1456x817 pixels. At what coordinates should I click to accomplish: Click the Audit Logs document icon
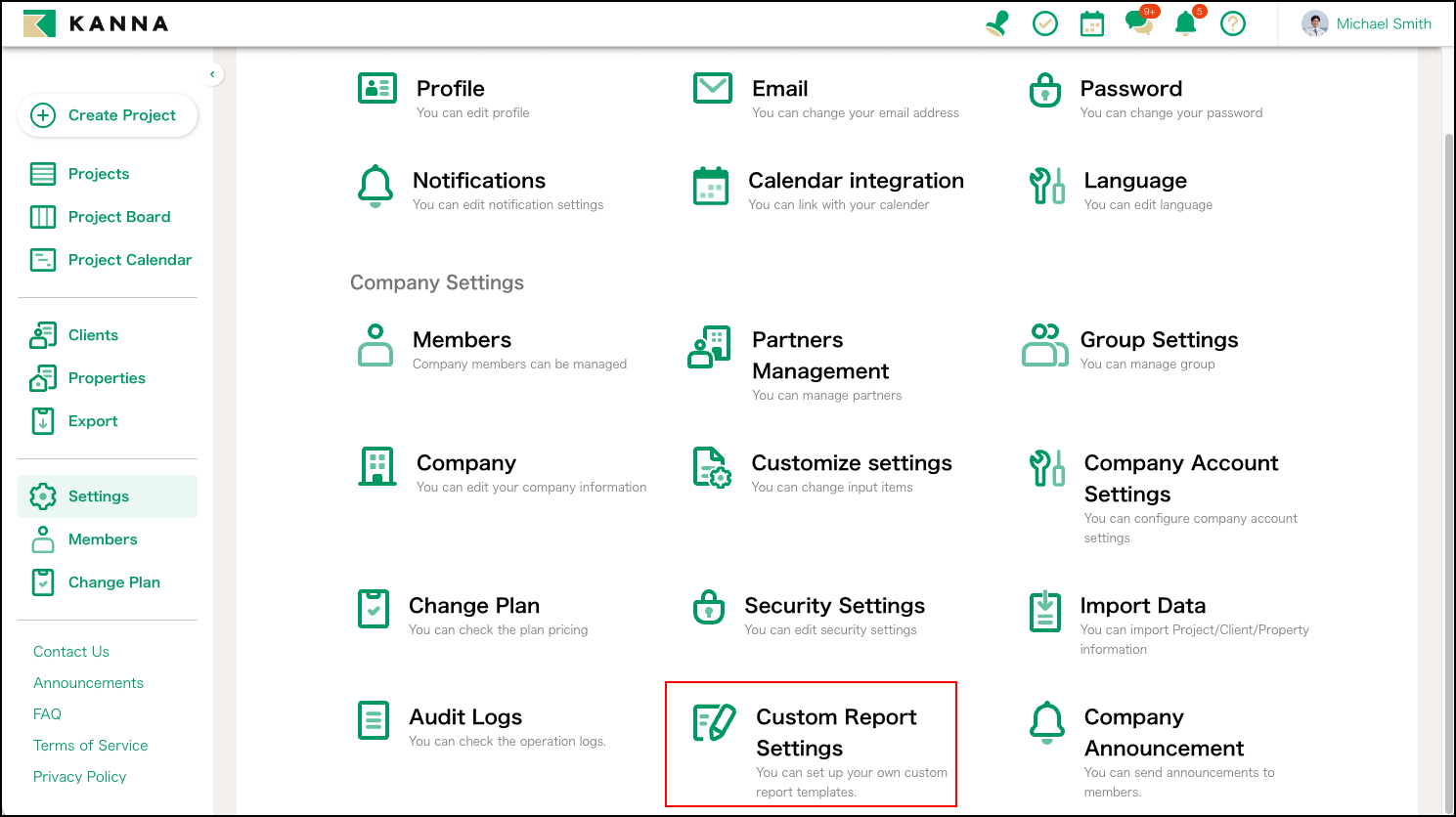374,721
